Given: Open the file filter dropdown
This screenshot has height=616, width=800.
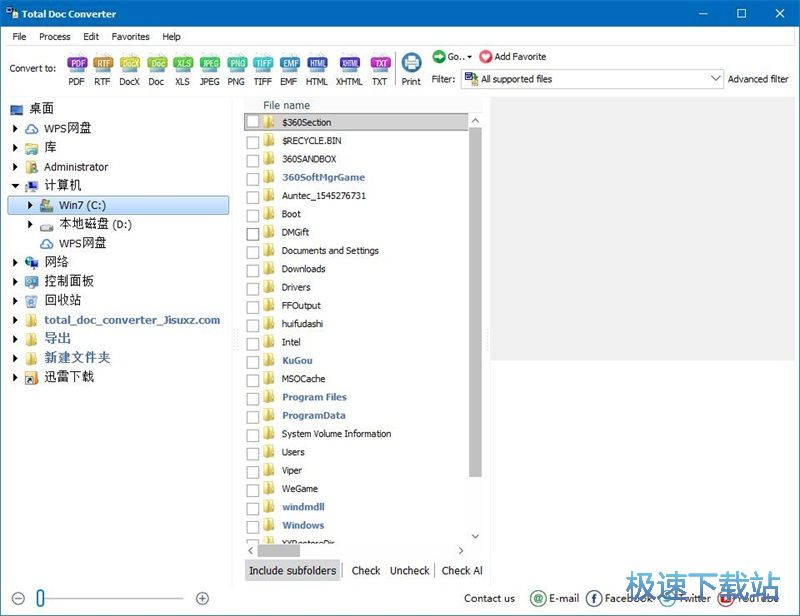Looking at the screenshot, I should 716,78.
